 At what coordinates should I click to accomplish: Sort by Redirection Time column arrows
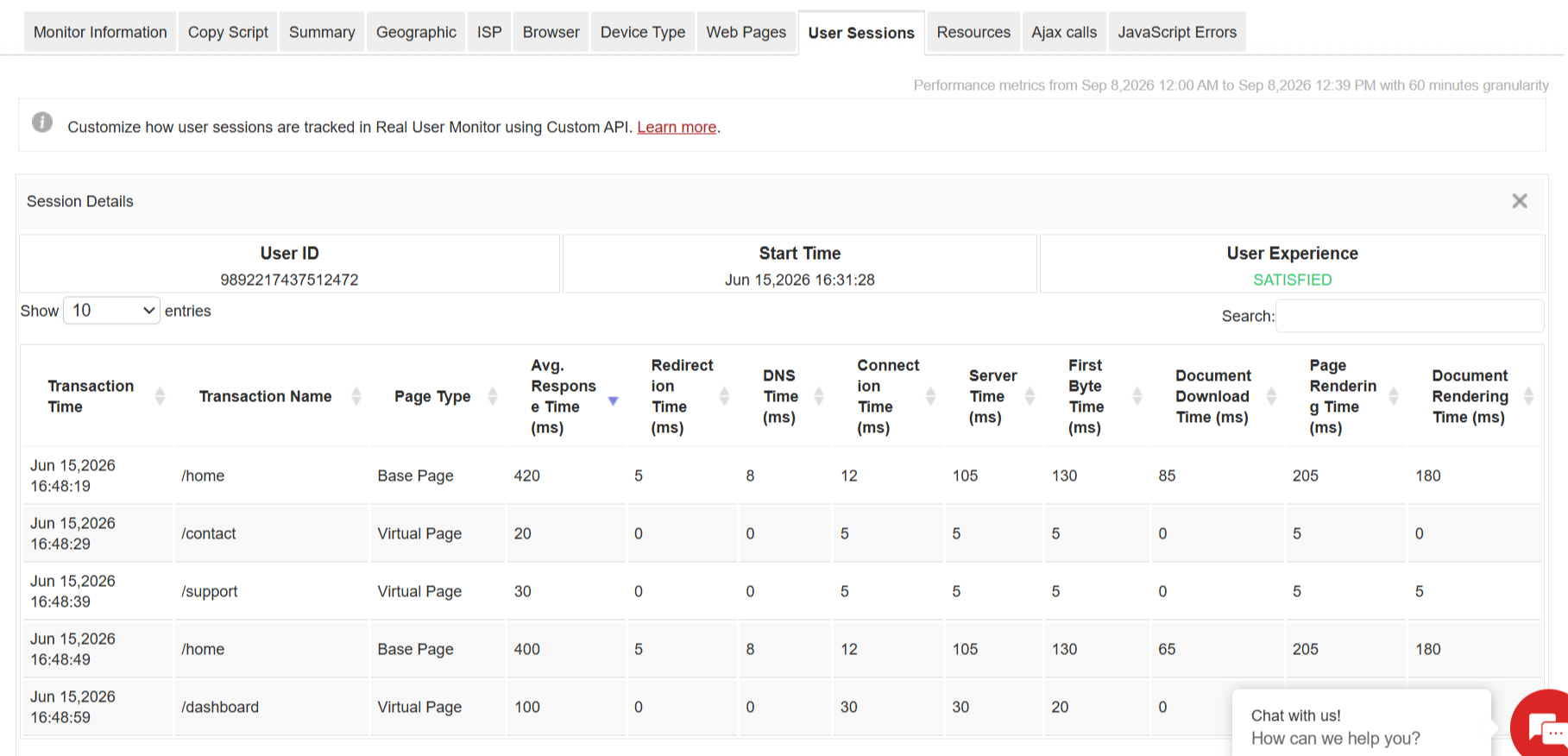click(x=724, y=396)
